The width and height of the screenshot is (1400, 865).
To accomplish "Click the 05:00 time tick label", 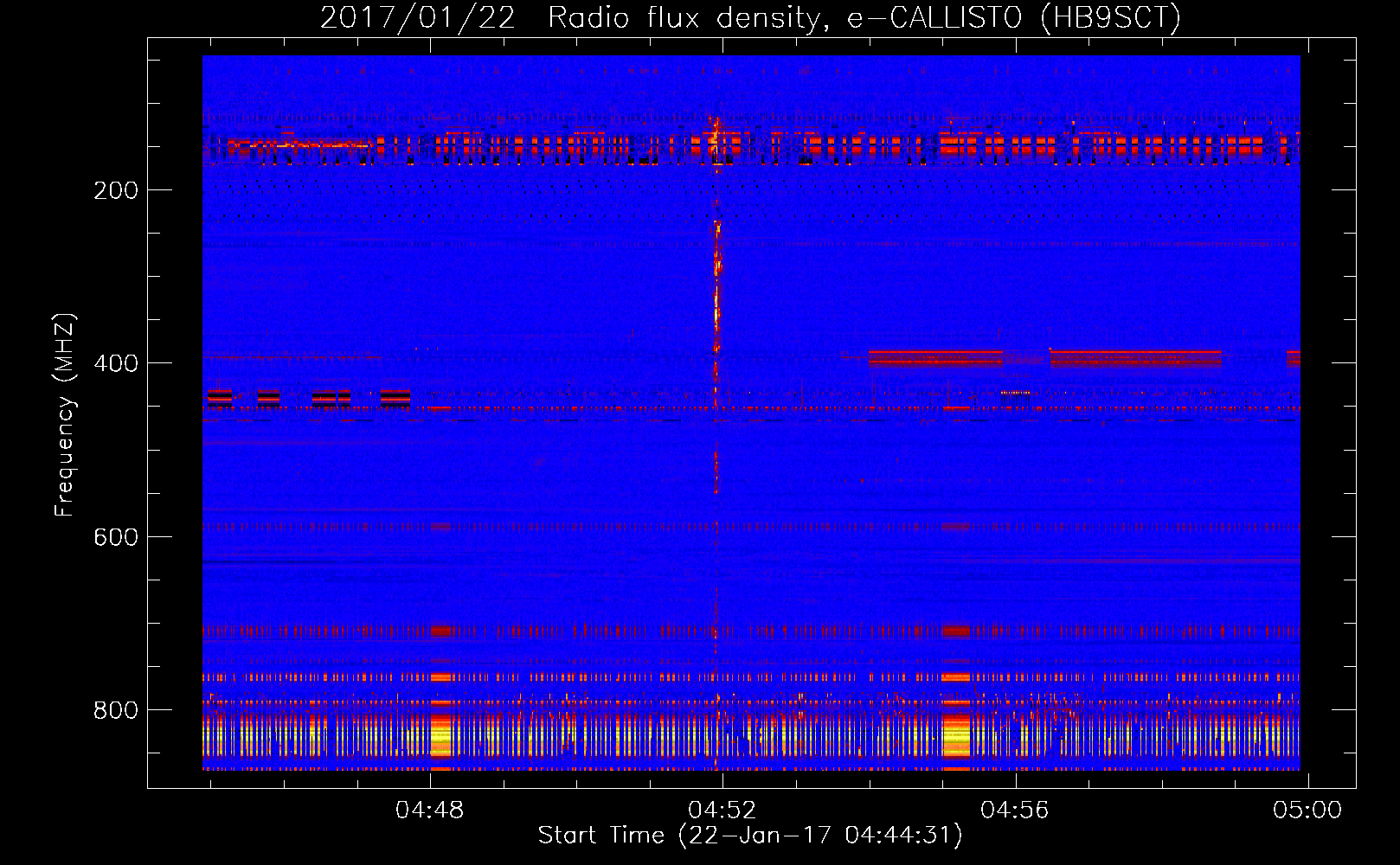I will [x=1307, y=811].
